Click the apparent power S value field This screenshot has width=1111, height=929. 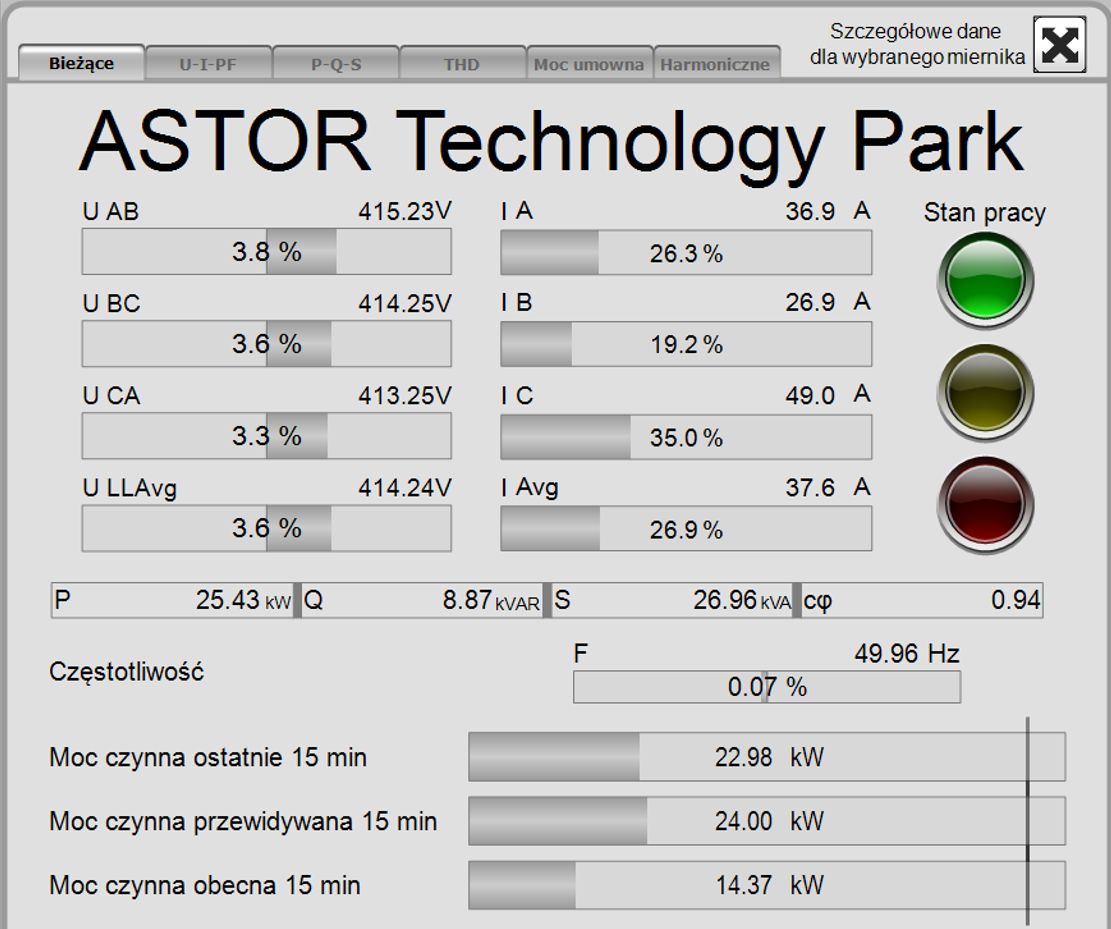(x=671, y=600)
